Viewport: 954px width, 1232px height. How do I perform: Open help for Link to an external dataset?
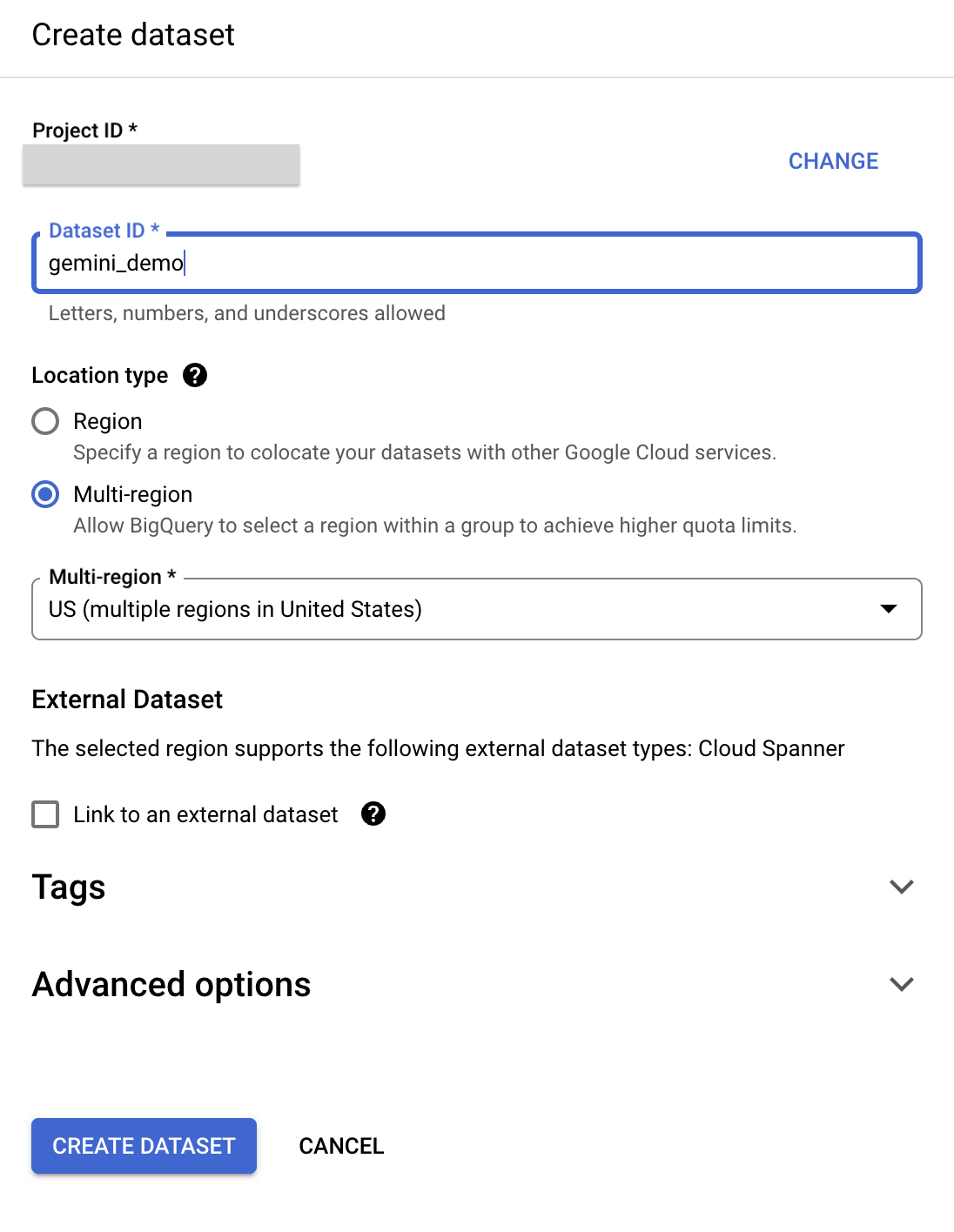[373, 814]
